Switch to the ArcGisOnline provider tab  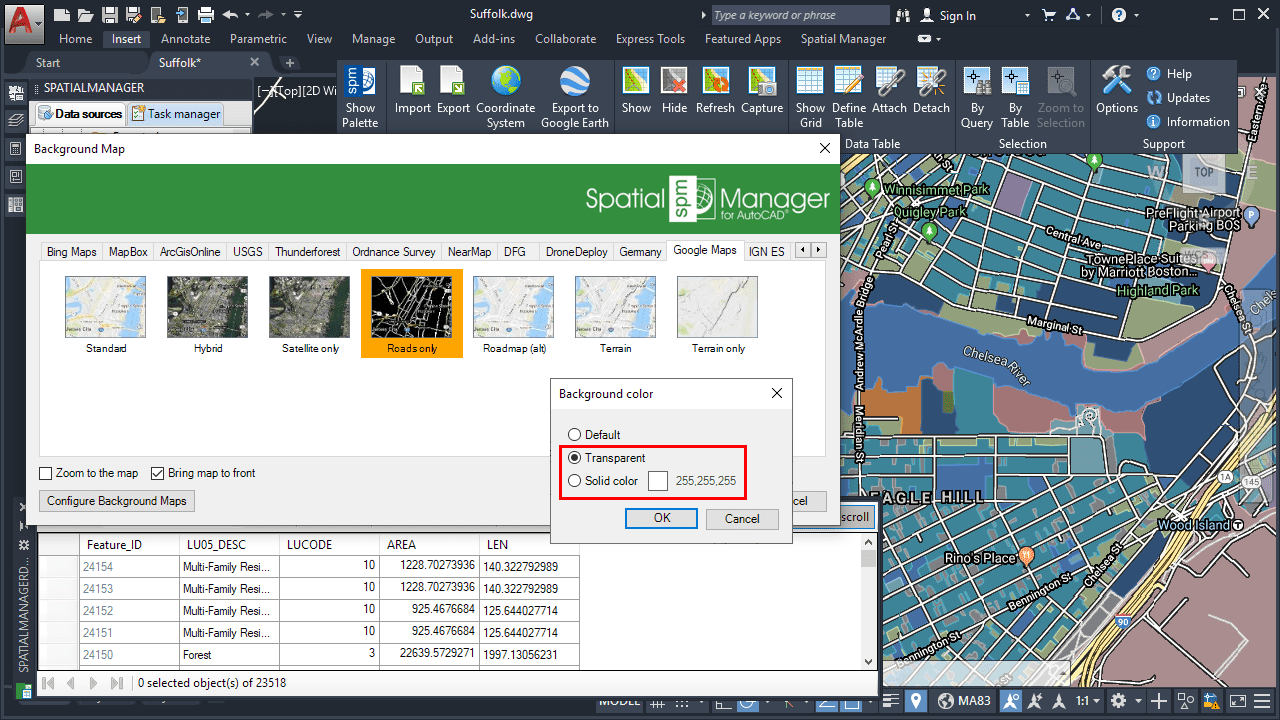pos(190,252)
